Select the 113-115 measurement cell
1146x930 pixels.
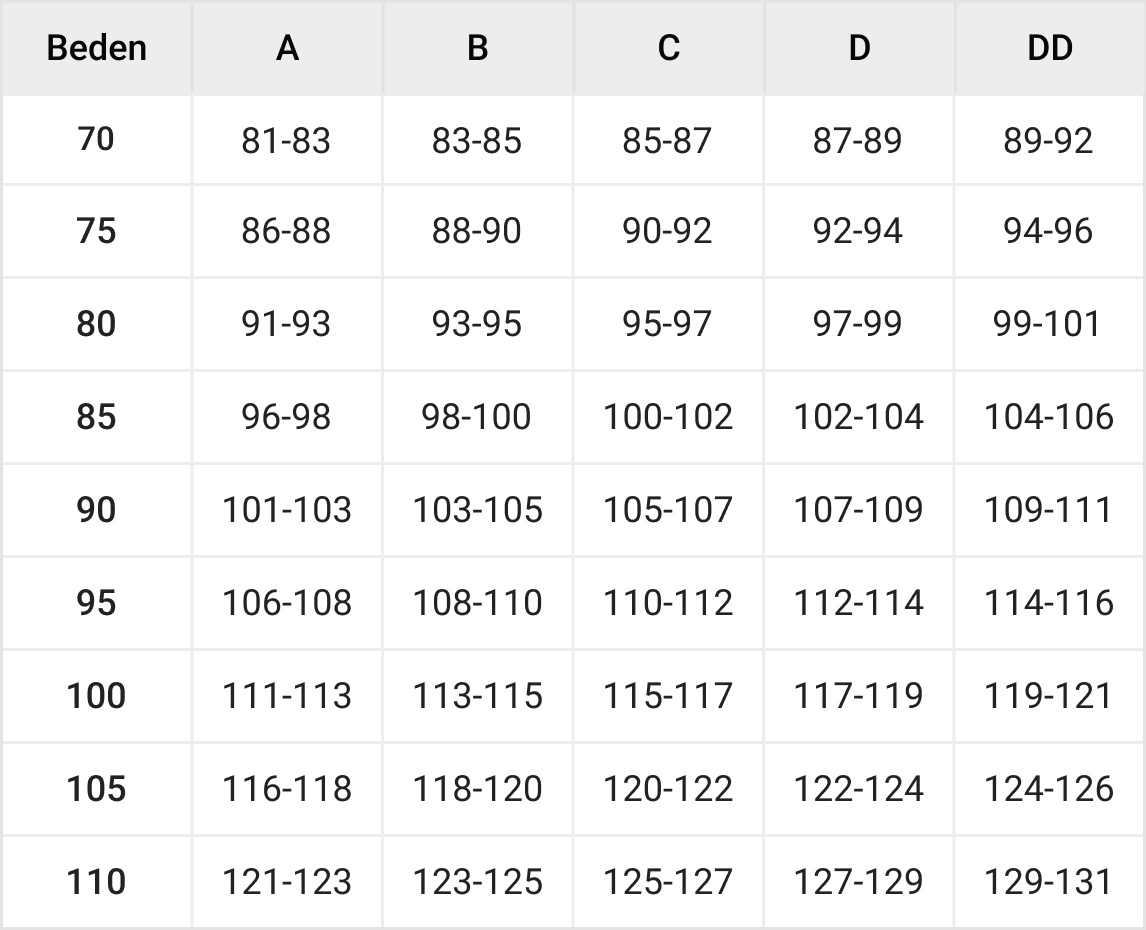point(477,696)
